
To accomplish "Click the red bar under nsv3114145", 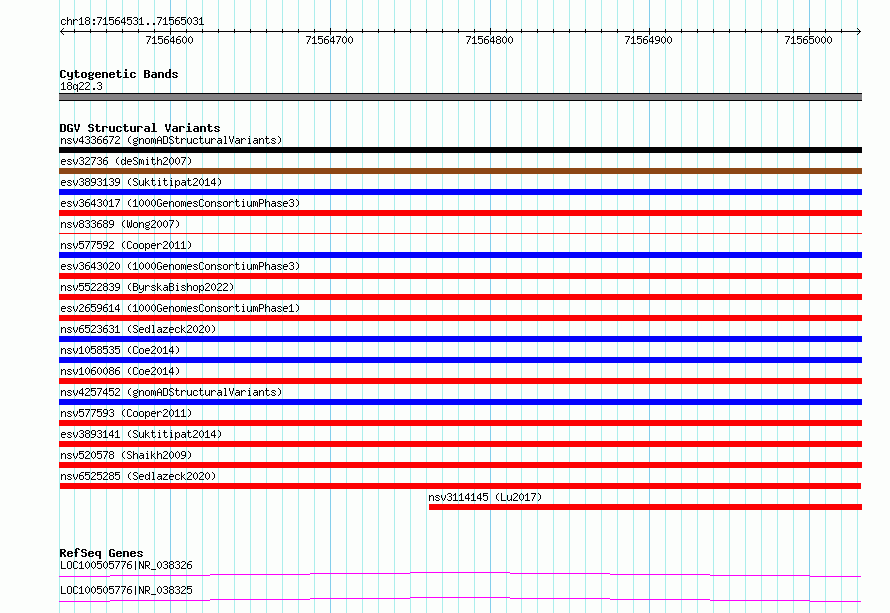I will [645, 507].
